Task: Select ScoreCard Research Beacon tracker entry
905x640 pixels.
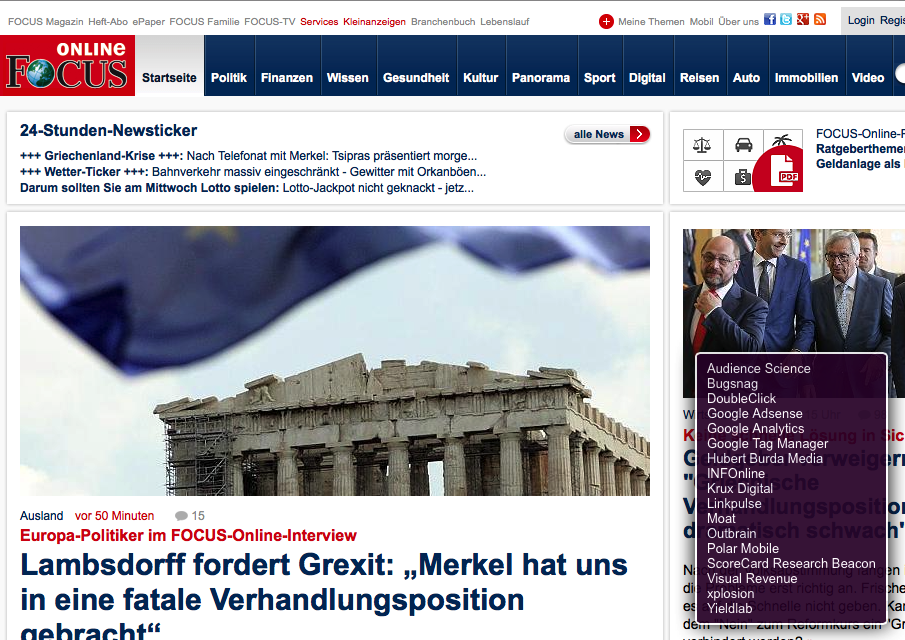Action: [x=791, y=564]
